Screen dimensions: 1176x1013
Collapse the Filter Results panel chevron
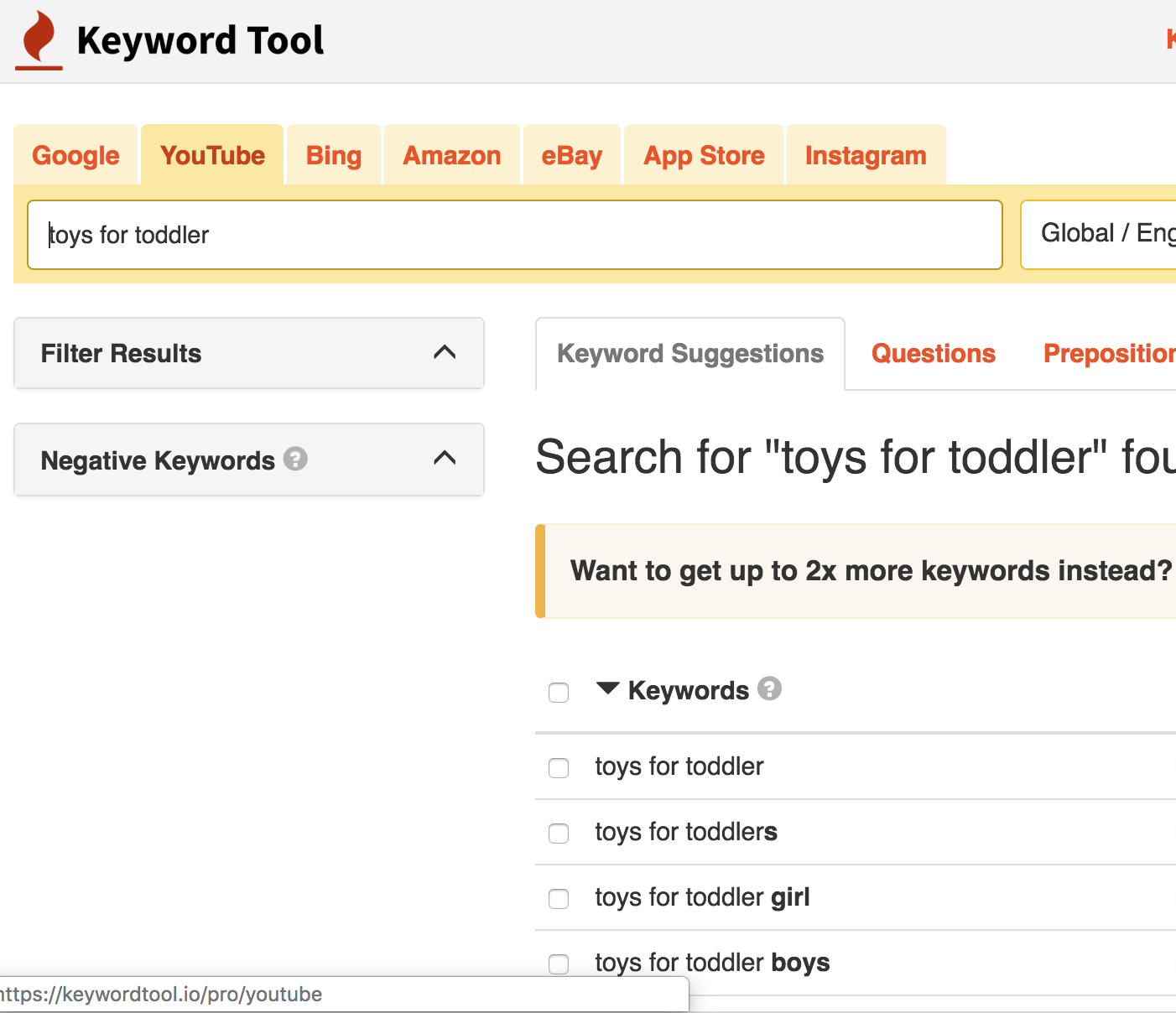445,352
